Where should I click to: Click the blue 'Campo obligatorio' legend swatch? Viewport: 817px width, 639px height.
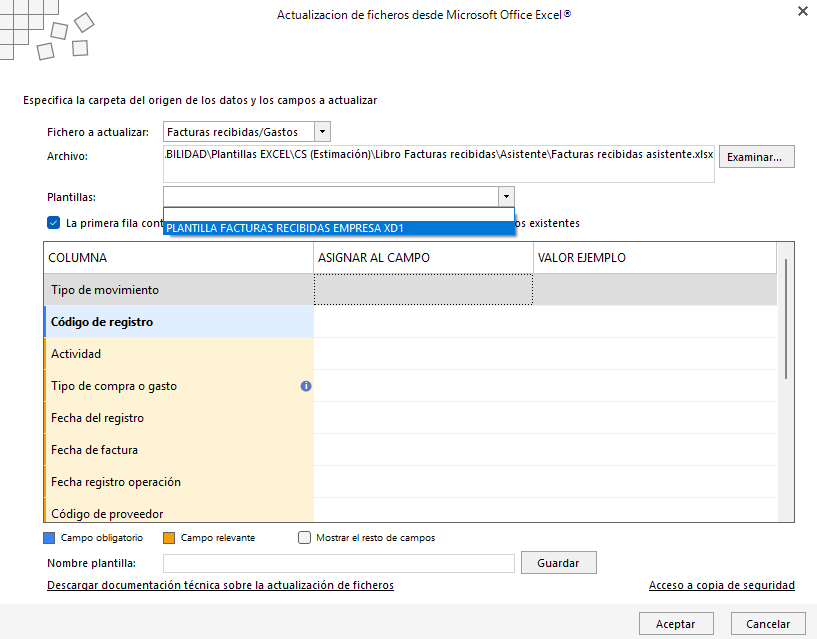coord(49,538)
